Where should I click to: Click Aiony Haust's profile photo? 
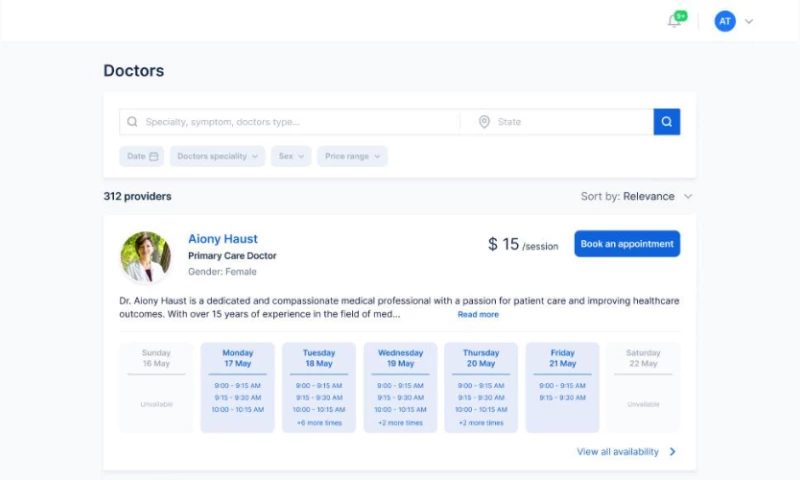pyautogui.click(x=146, y=257)
